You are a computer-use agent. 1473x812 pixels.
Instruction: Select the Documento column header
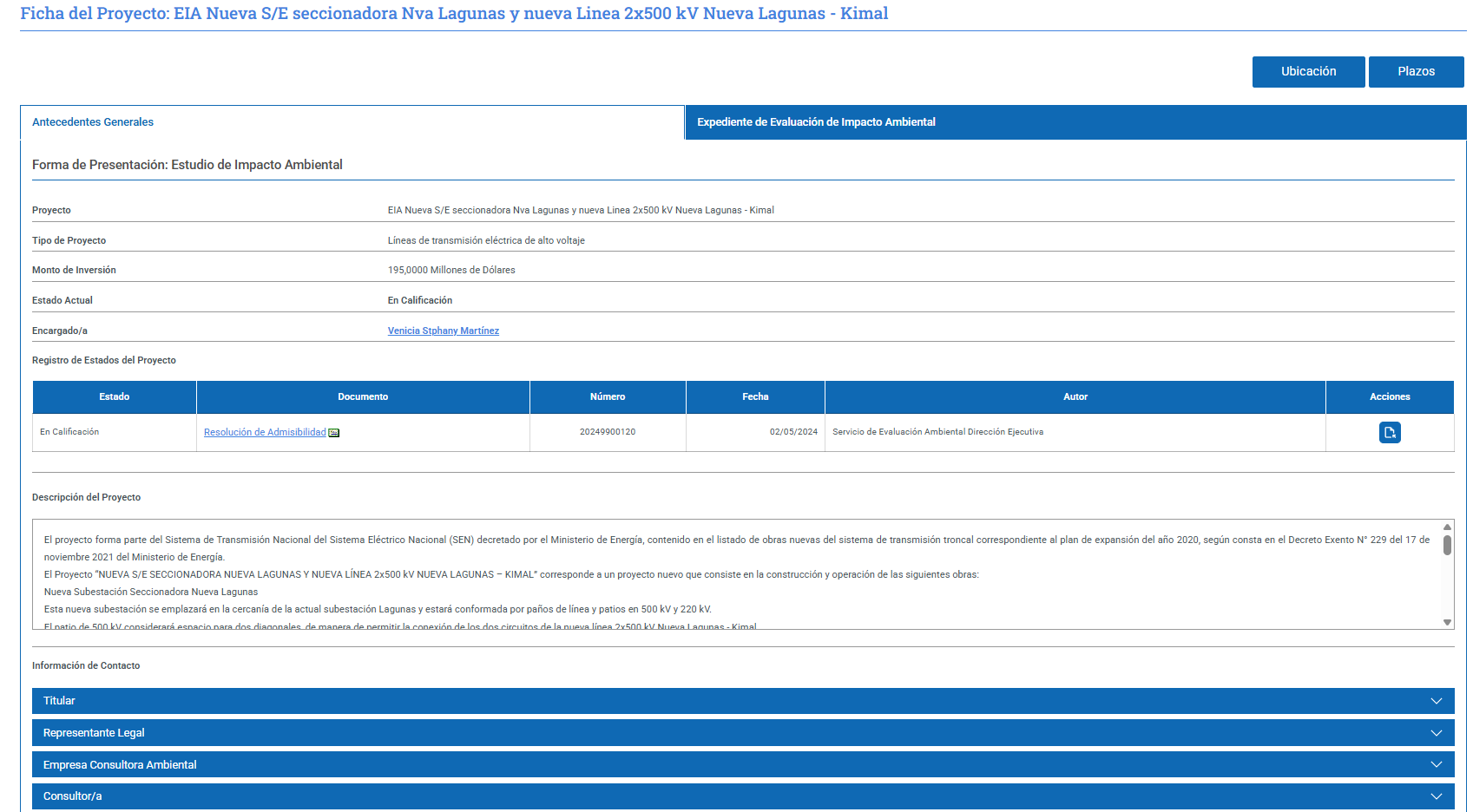click(363, 396)
